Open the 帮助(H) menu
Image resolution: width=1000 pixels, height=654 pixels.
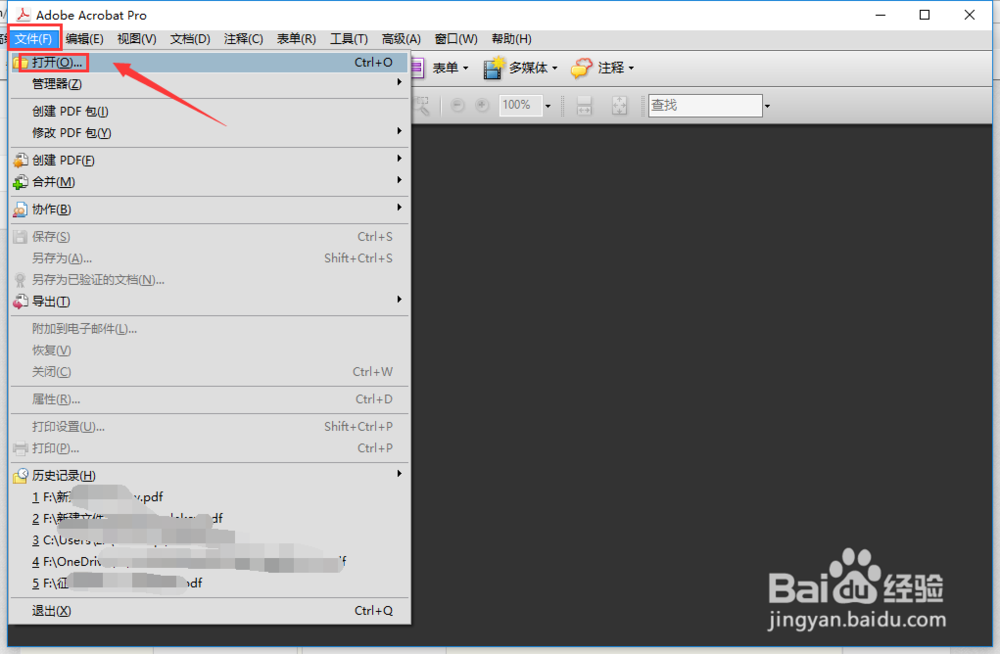[x=511, y=39]
